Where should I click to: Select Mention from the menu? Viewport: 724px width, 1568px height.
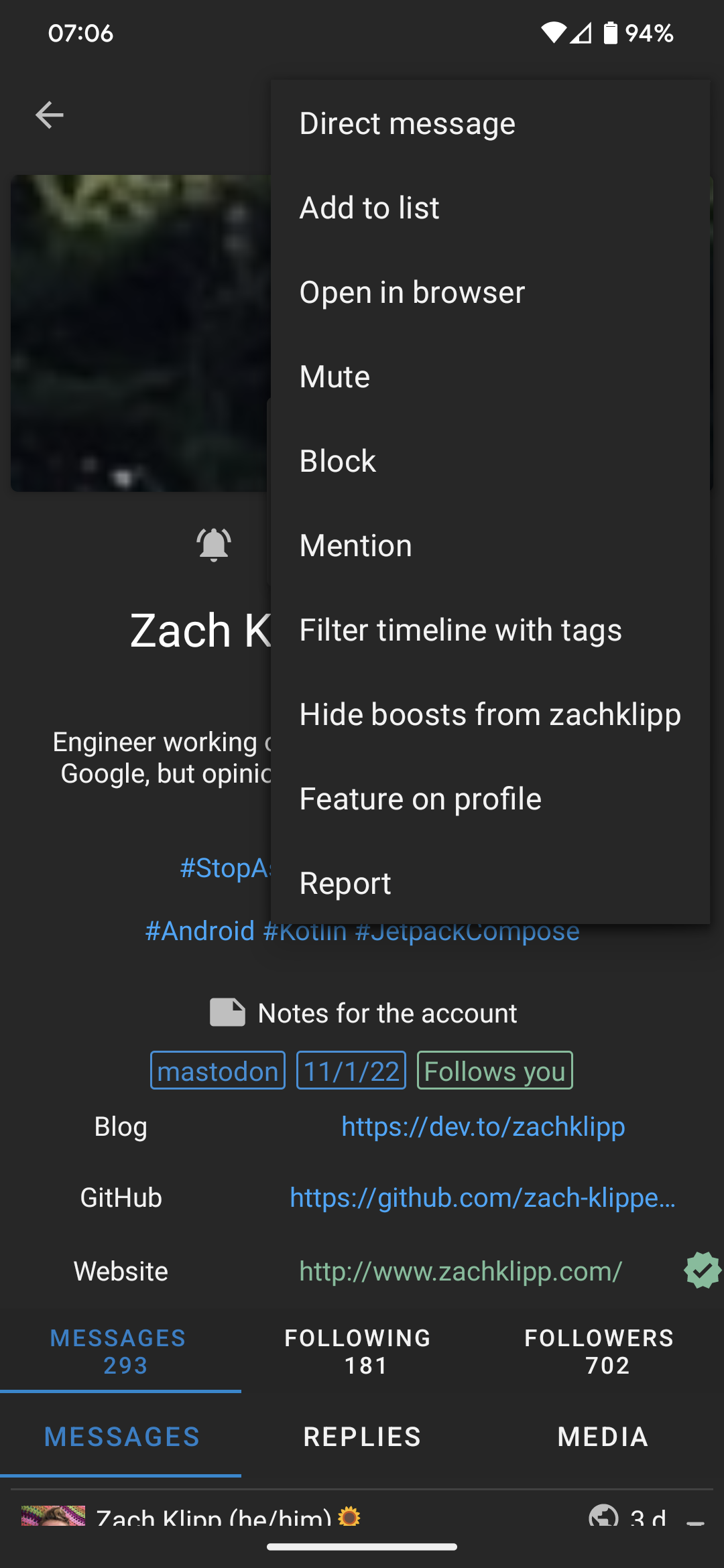[x=355, y=545]
